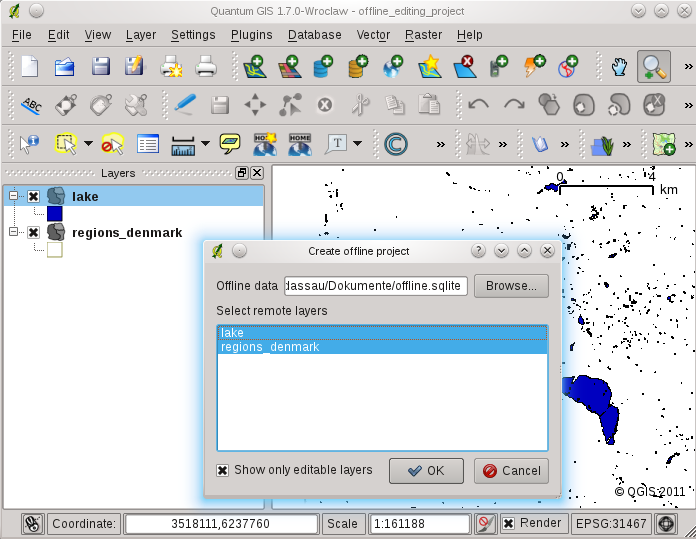The height and width of the screenshot is (539, 696).
Task: Select lake in remote layers list
Action: [x=382, y=333]
